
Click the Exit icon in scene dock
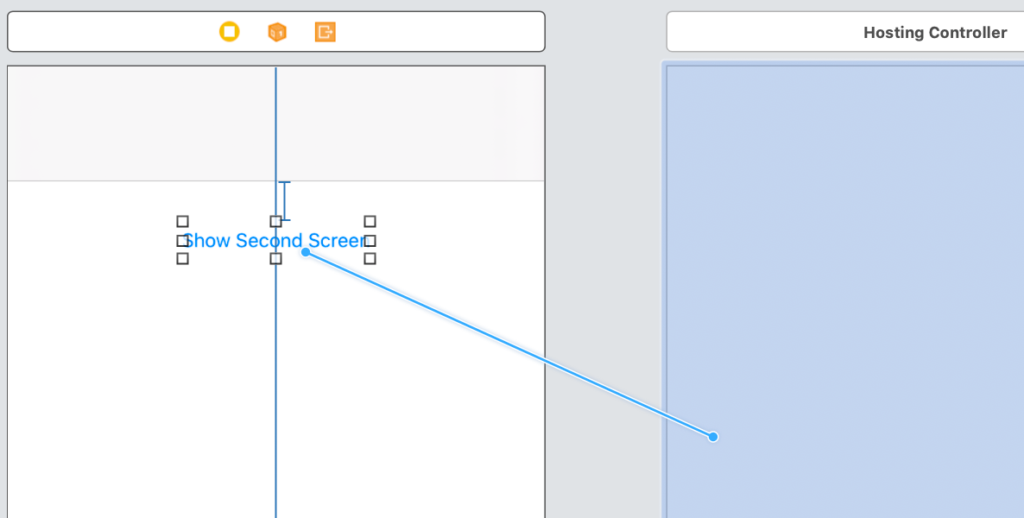(x=325, y=32)
